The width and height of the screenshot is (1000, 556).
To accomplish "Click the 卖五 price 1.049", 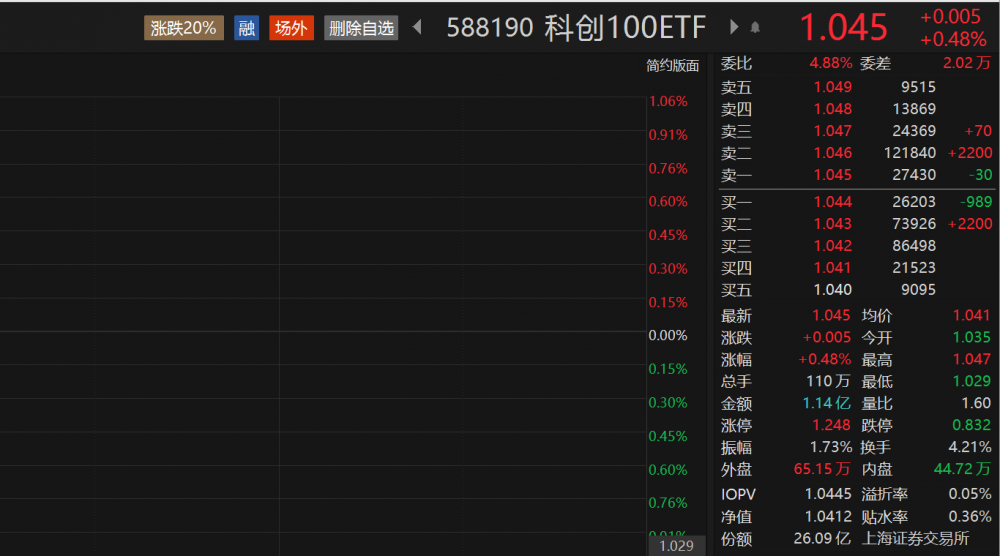I will pyautogui.click(x=832, y=87).
